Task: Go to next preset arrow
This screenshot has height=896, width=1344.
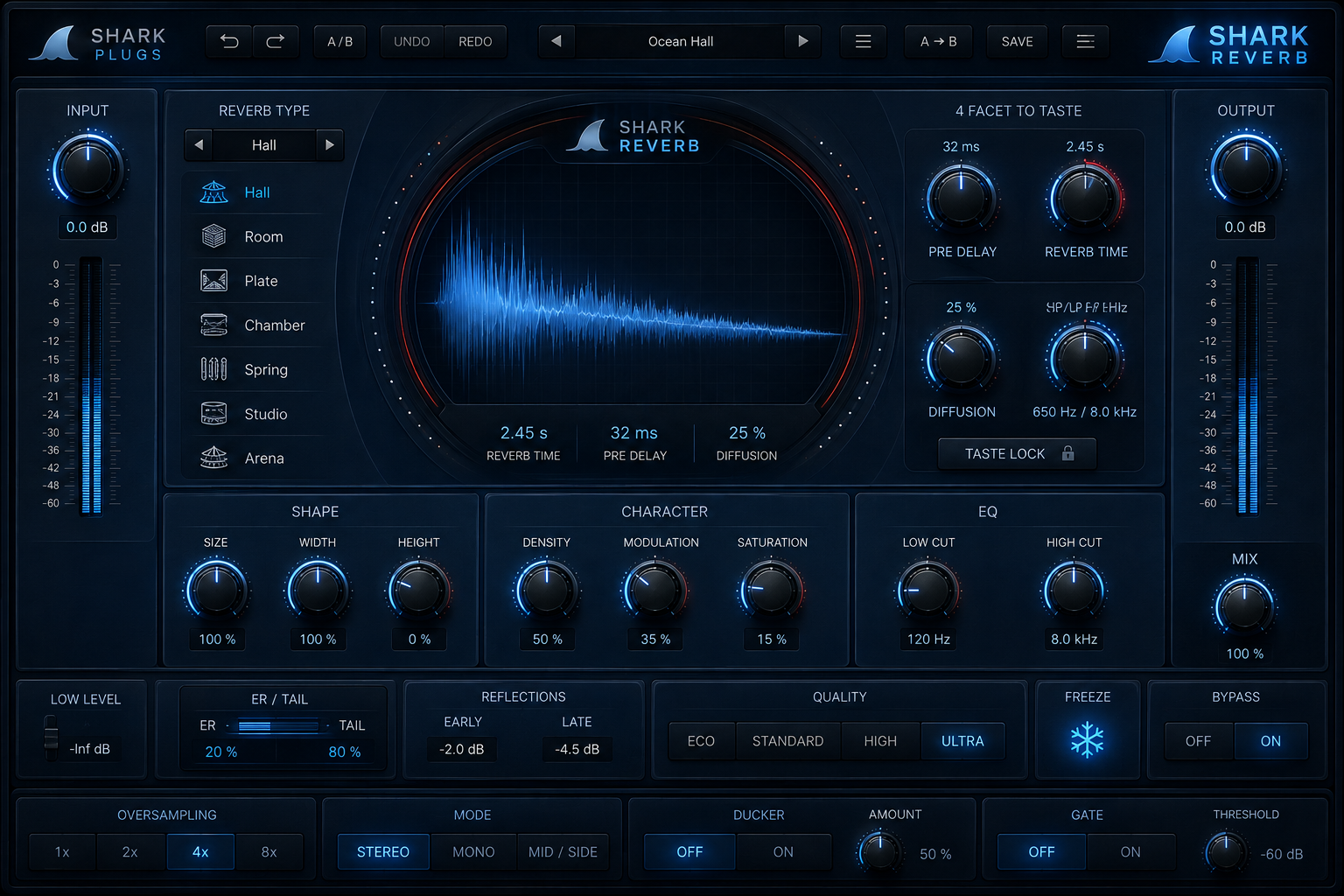Action: coord(803,41)
